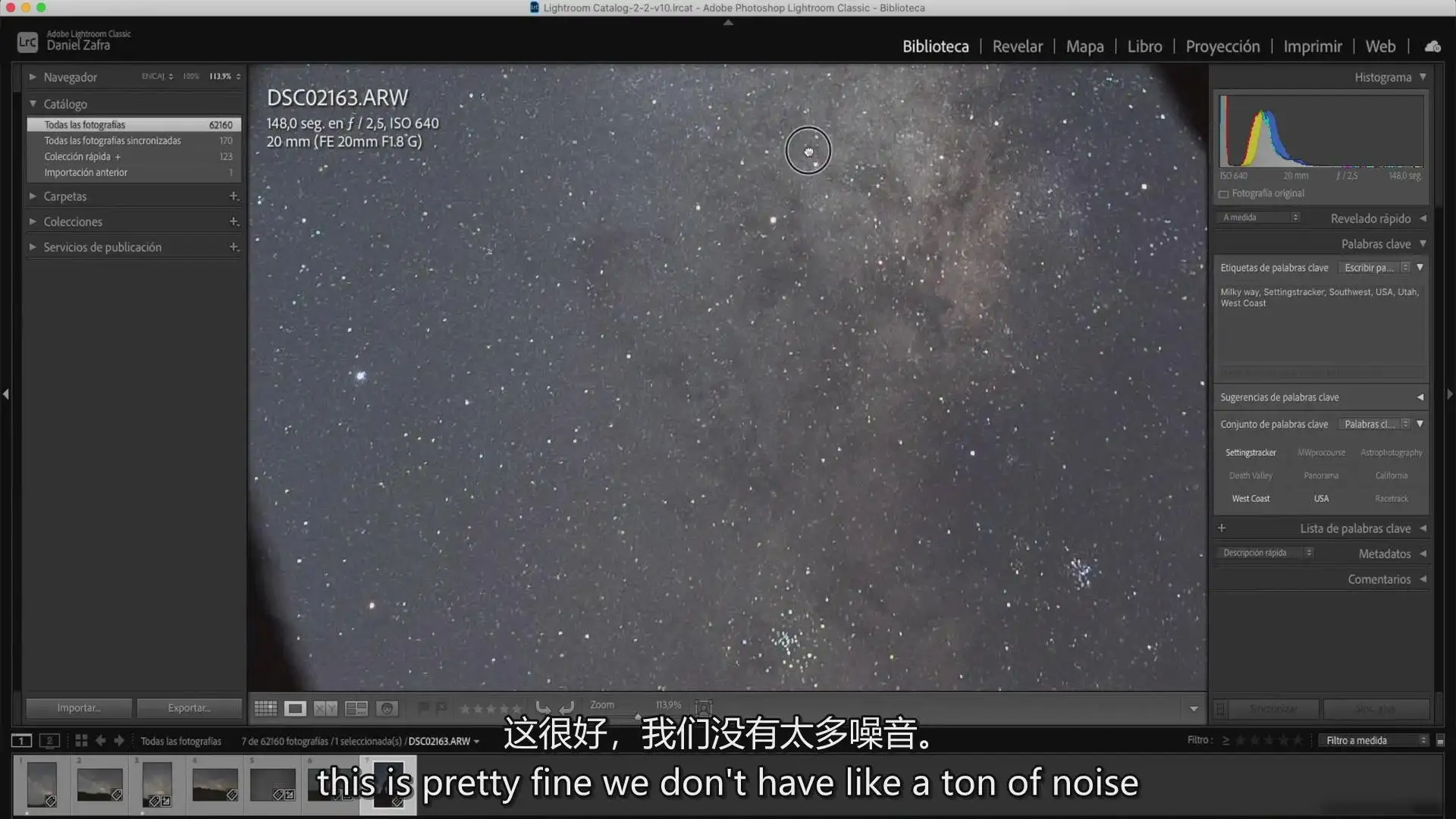Add keyword with Lista de palabras clave plus
Viewport: 1456px width, 819px height.
coord(1222,528)
